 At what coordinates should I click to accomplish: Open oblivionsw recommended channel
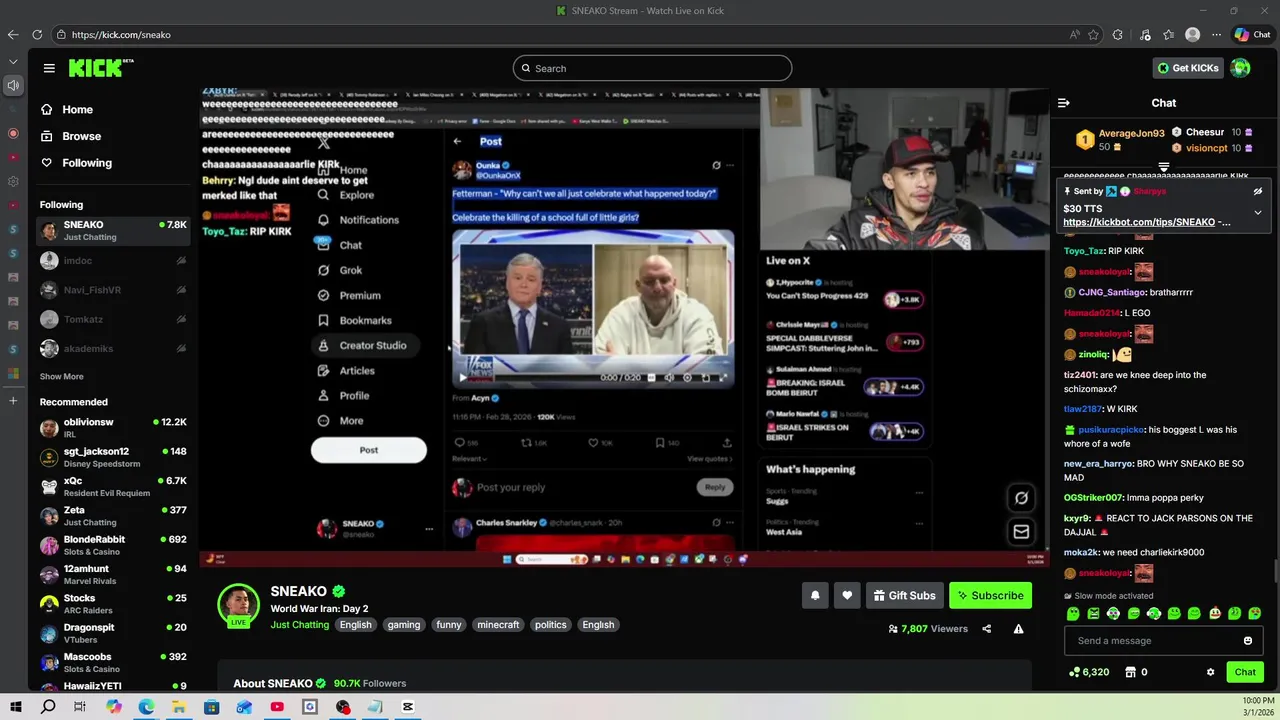[113, 428]
